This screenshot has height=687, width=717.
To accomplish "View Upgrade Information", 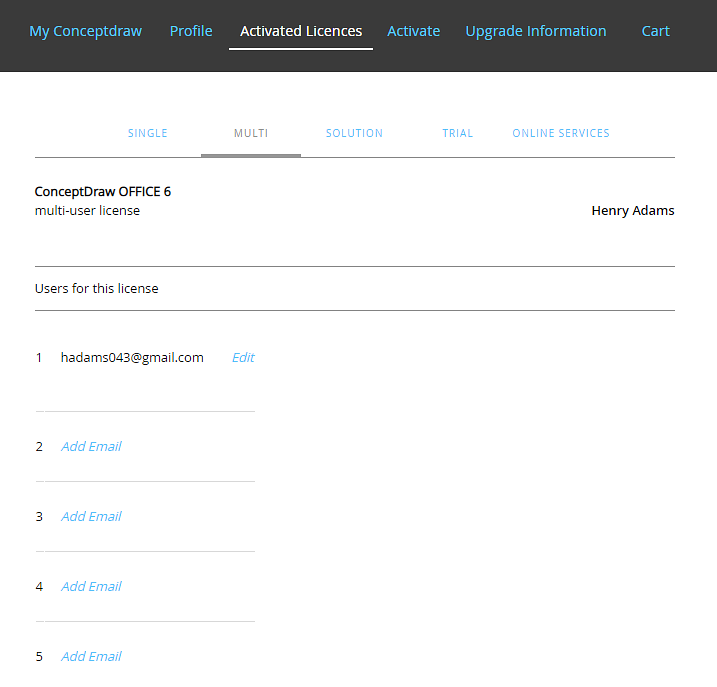I will [536, 31].
